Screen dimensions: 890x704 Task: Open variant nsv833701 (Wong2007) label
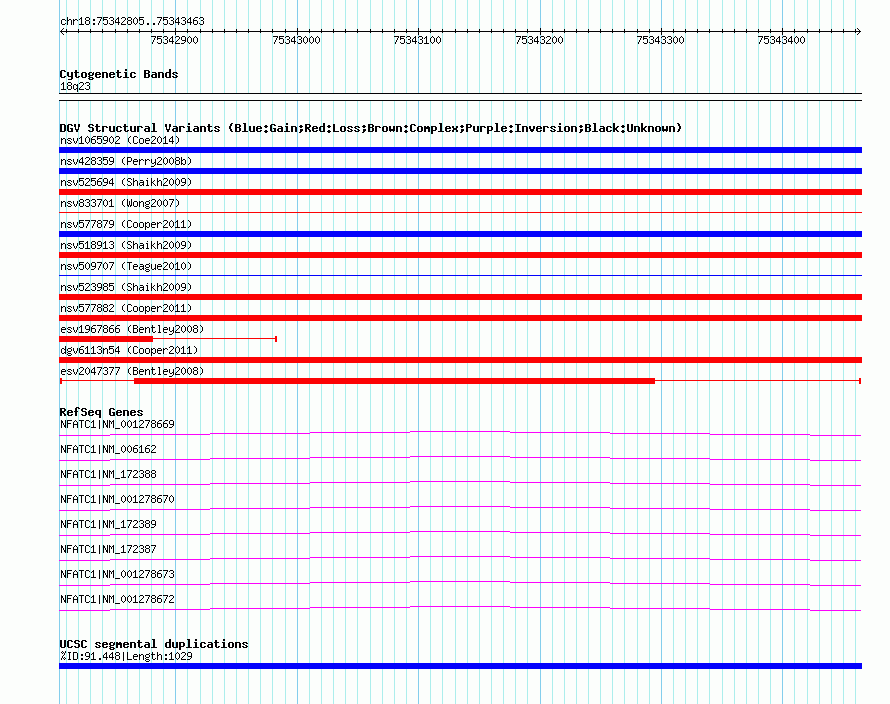pos(120,203)
